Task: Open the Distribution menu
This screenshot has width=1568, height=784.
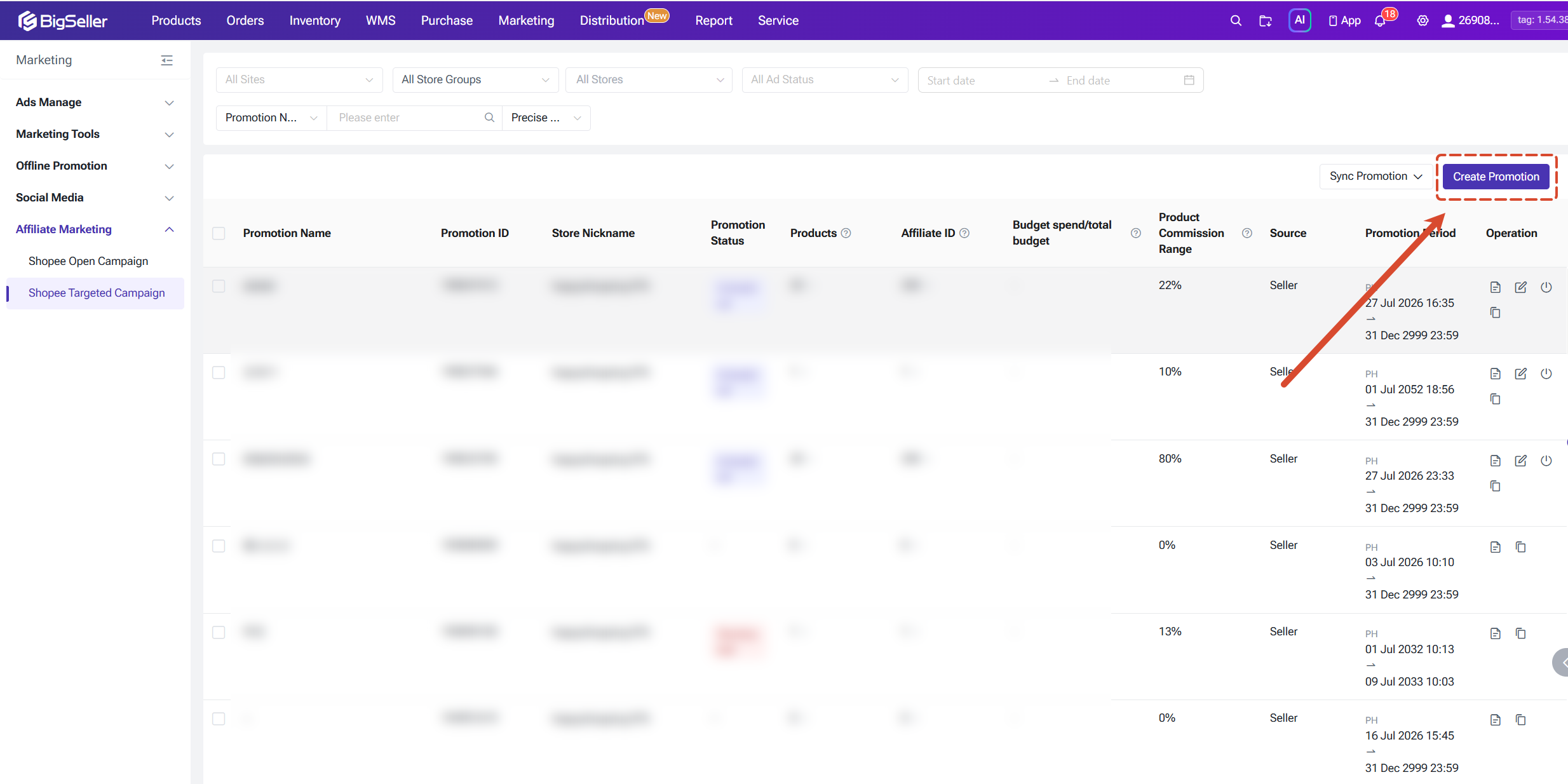Action: pos(612,20)
